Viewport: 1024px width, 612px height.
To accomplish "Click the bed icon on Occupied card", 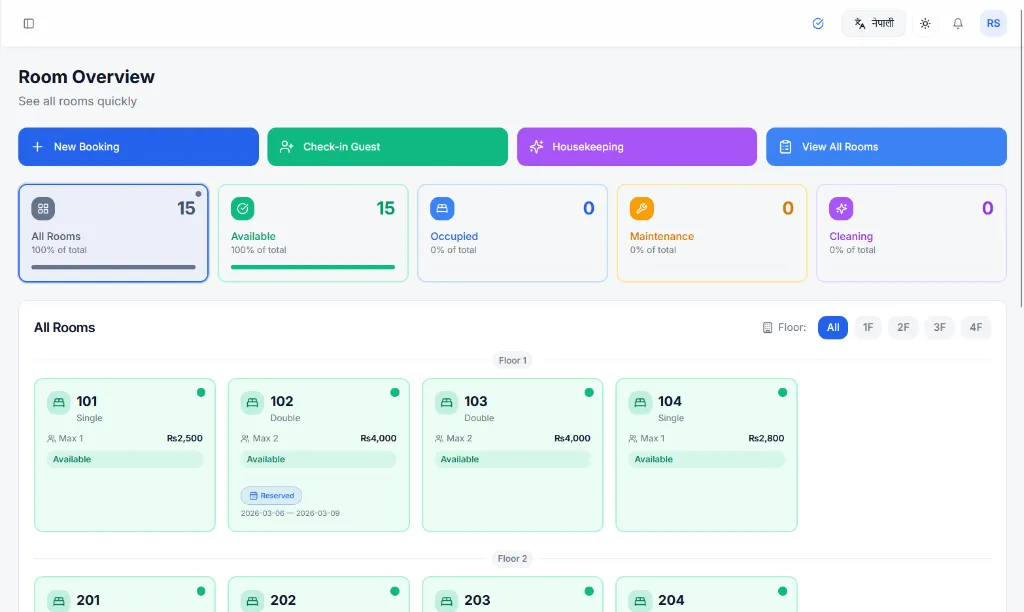I will click(x=442, y=209).
